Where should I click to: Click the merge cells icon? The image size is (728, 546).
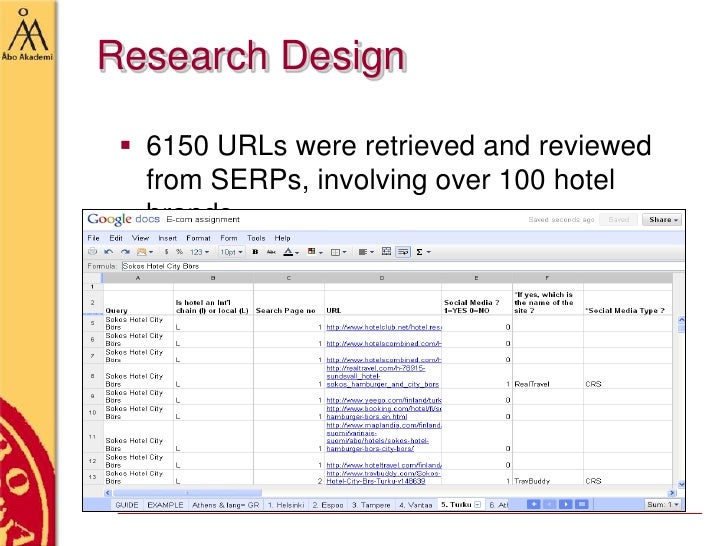click(x=386, y=251)
